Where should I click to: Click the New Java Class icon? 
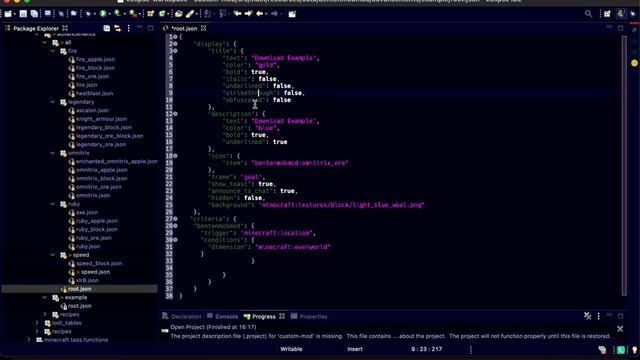tap(162, 14)
